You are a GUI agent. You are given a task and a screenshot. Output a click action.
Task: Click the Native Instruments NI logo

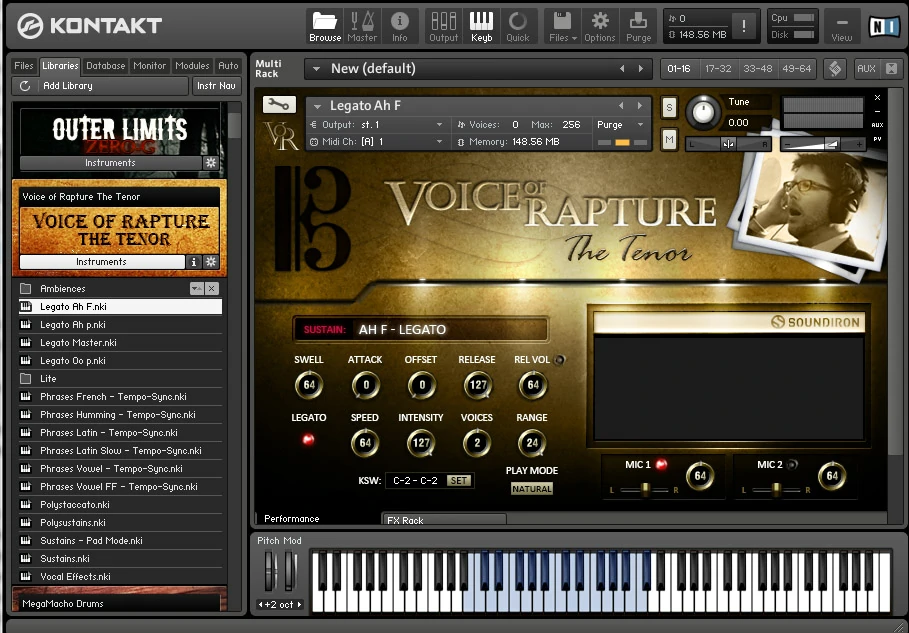pos(883,27)
